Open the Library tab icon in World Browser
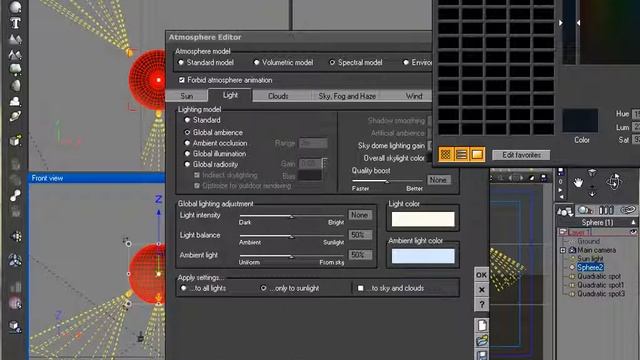This screenshot has height=360, width=640. coord(606,211)
